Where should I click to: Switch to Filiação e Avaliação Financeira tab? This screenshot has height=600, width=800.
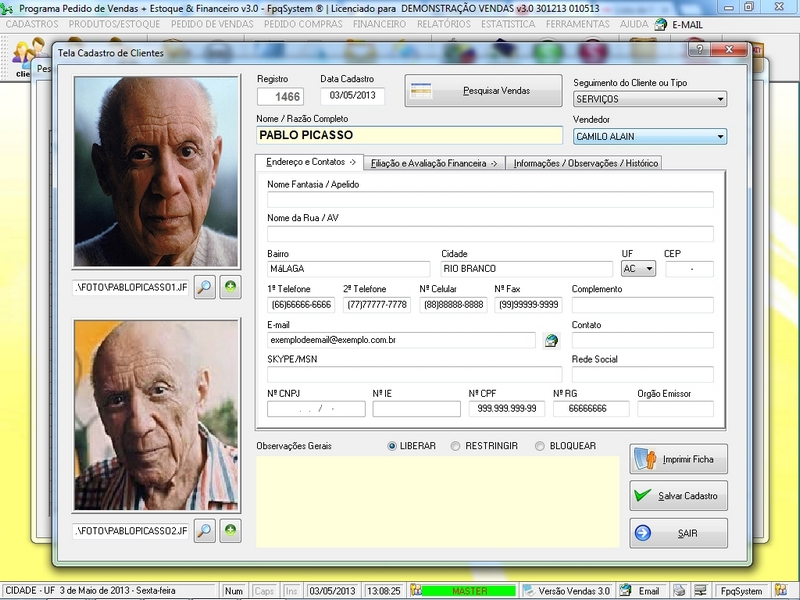tap(433, 163)
